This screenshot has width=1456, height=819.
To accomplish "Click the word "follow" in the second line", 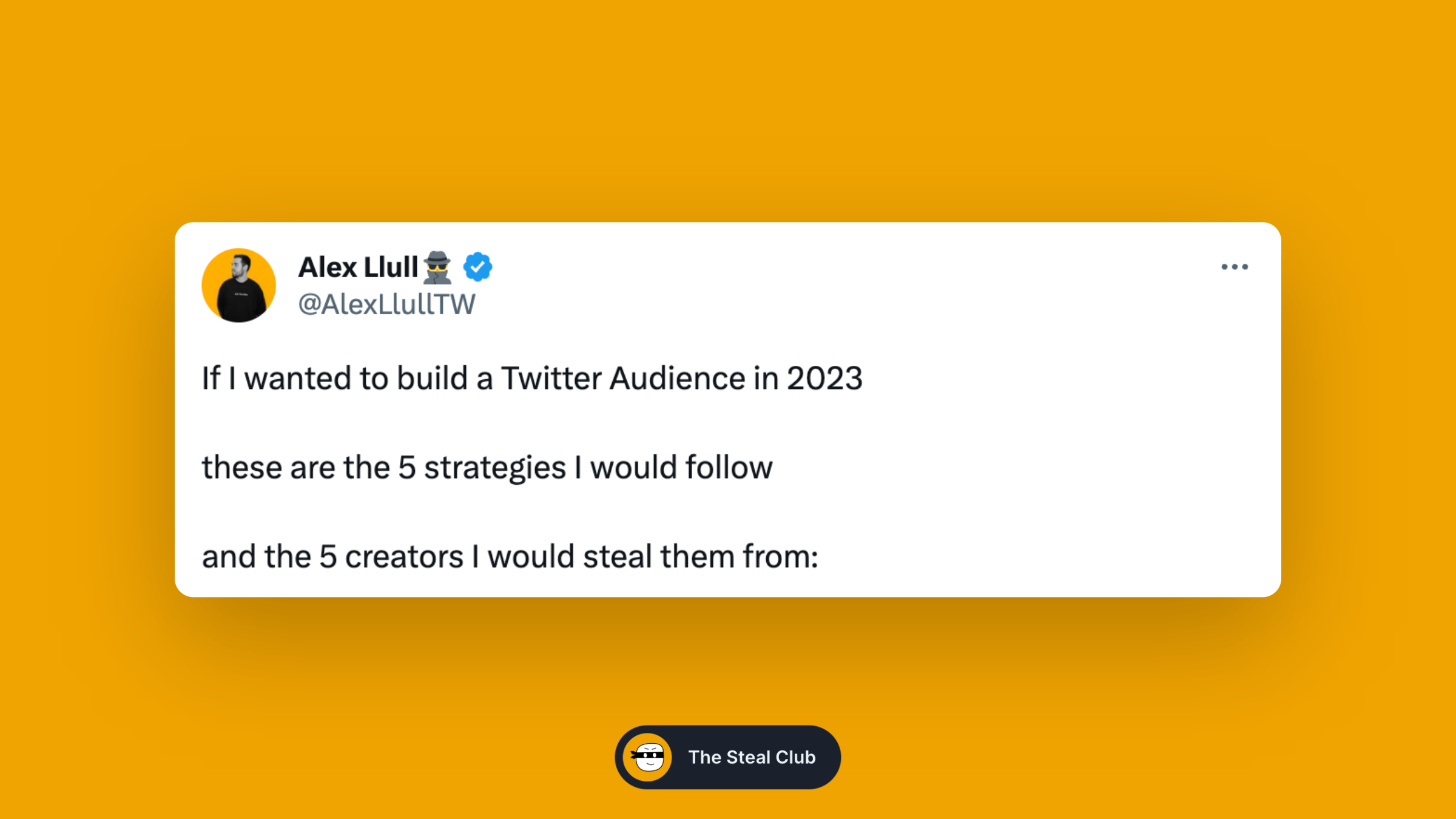I will [729, 468].
